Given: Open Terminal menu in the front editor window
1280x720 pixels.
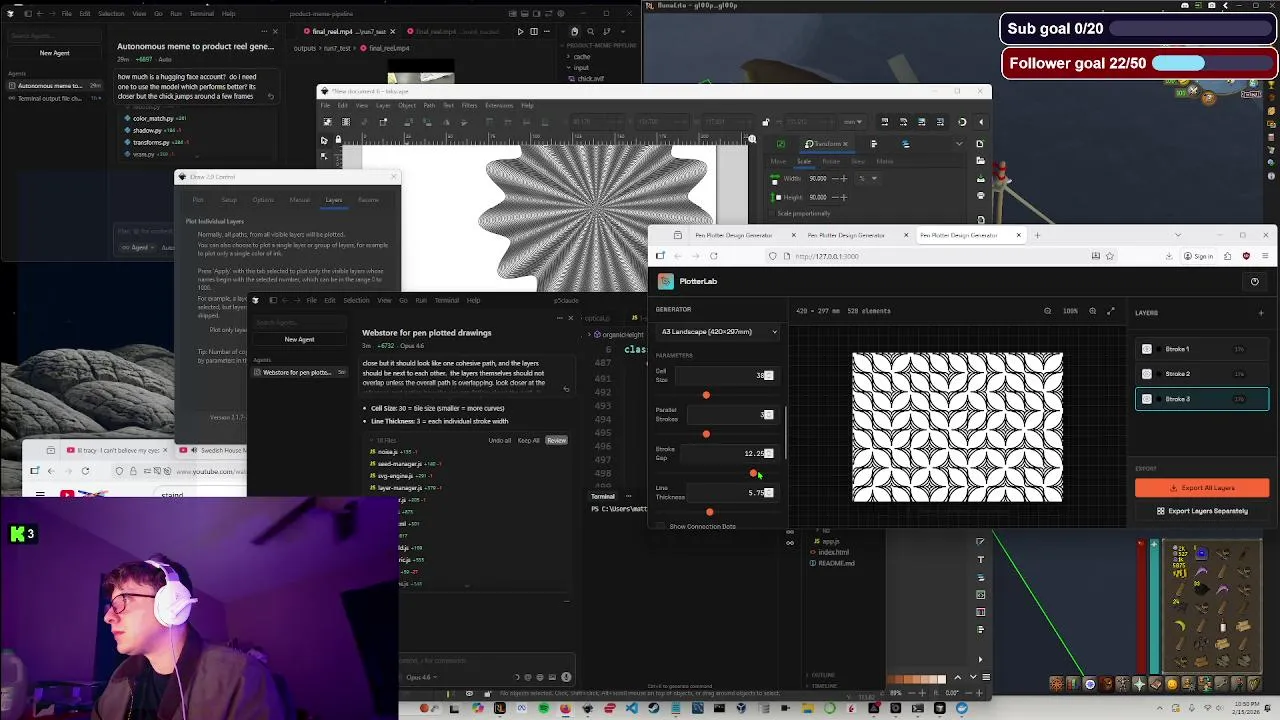Looking at the screenshot, I should [x=446, y=300].
